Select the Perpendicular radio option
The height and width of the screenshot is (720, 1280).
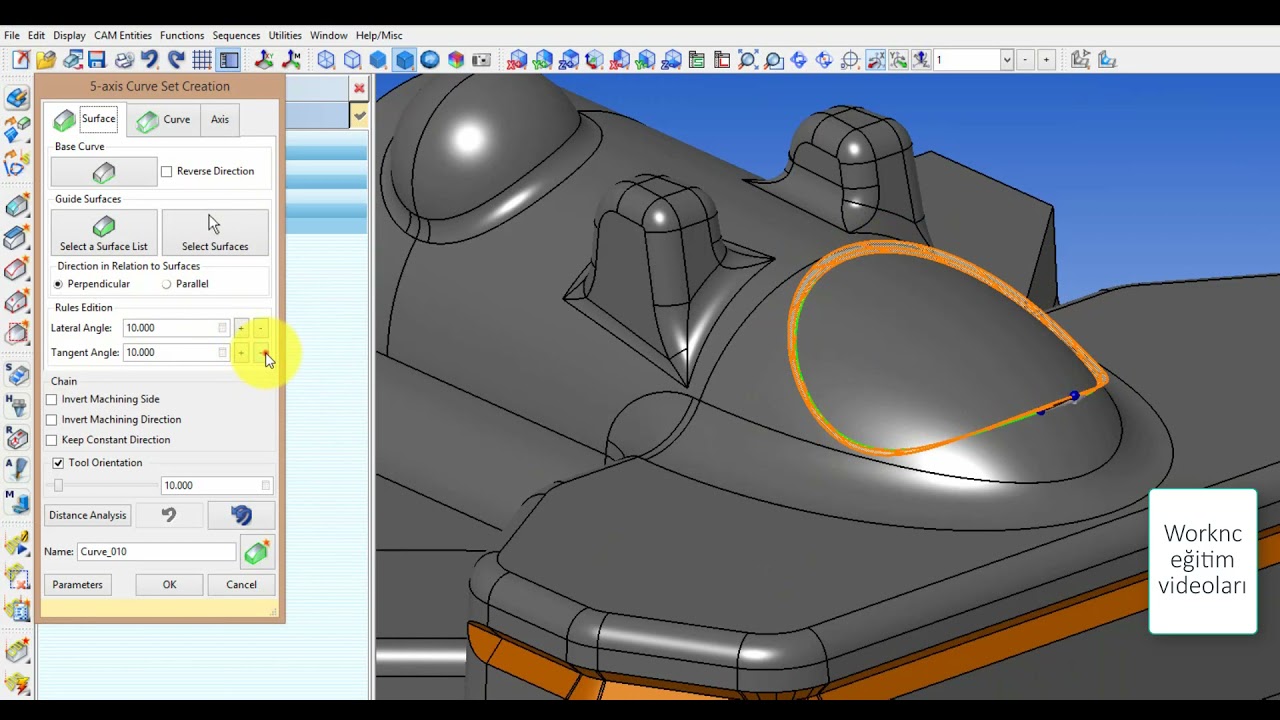tap(58, 284)
